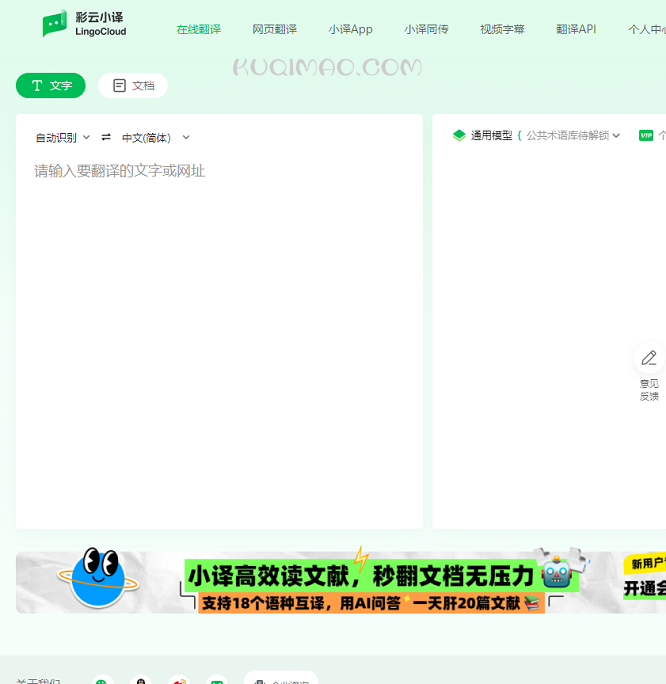Open the 翻译API navigation link

pos(576,29)
